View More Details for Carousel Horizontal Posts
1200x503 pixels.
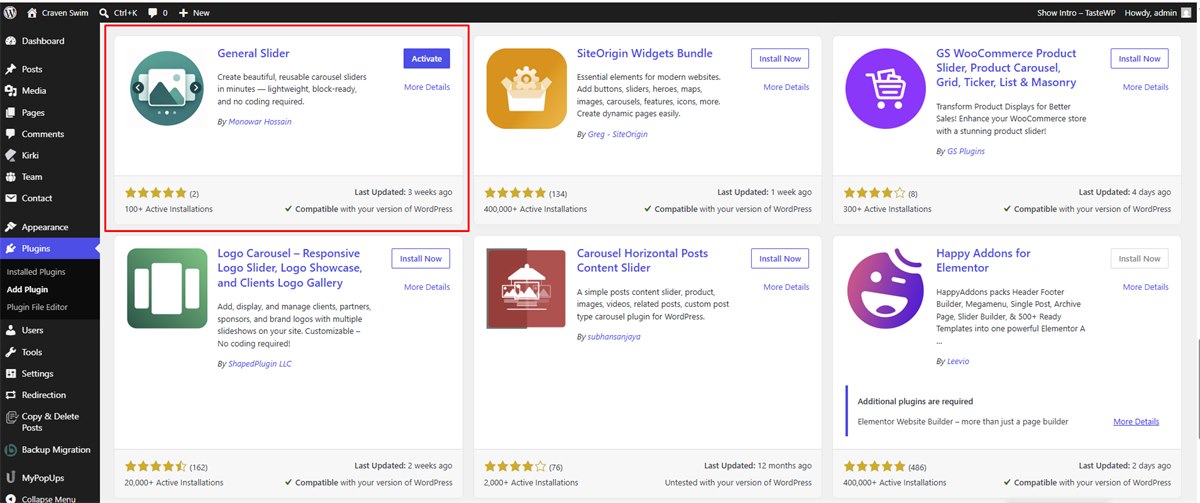pyautogui.click(x=786, y=287)
